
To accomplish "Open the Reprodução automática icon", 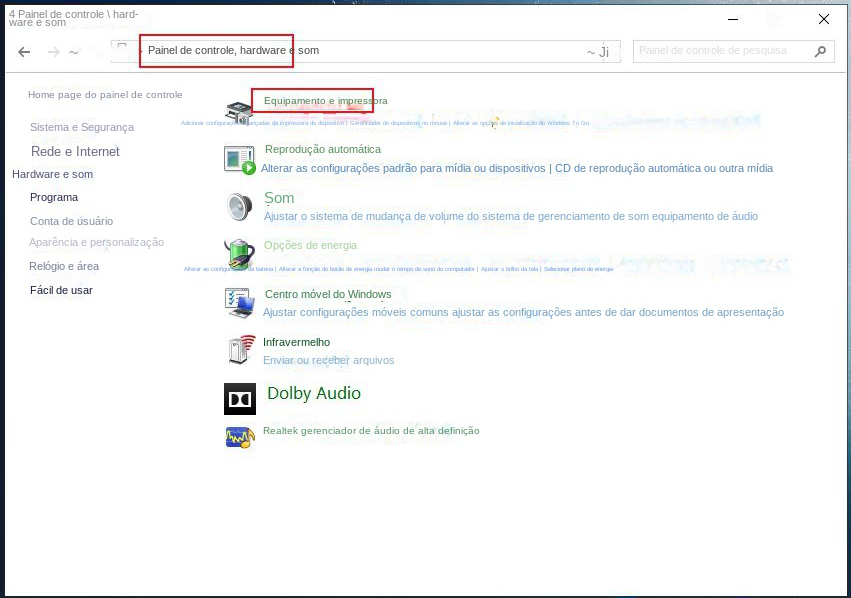I will click(239, 158).
